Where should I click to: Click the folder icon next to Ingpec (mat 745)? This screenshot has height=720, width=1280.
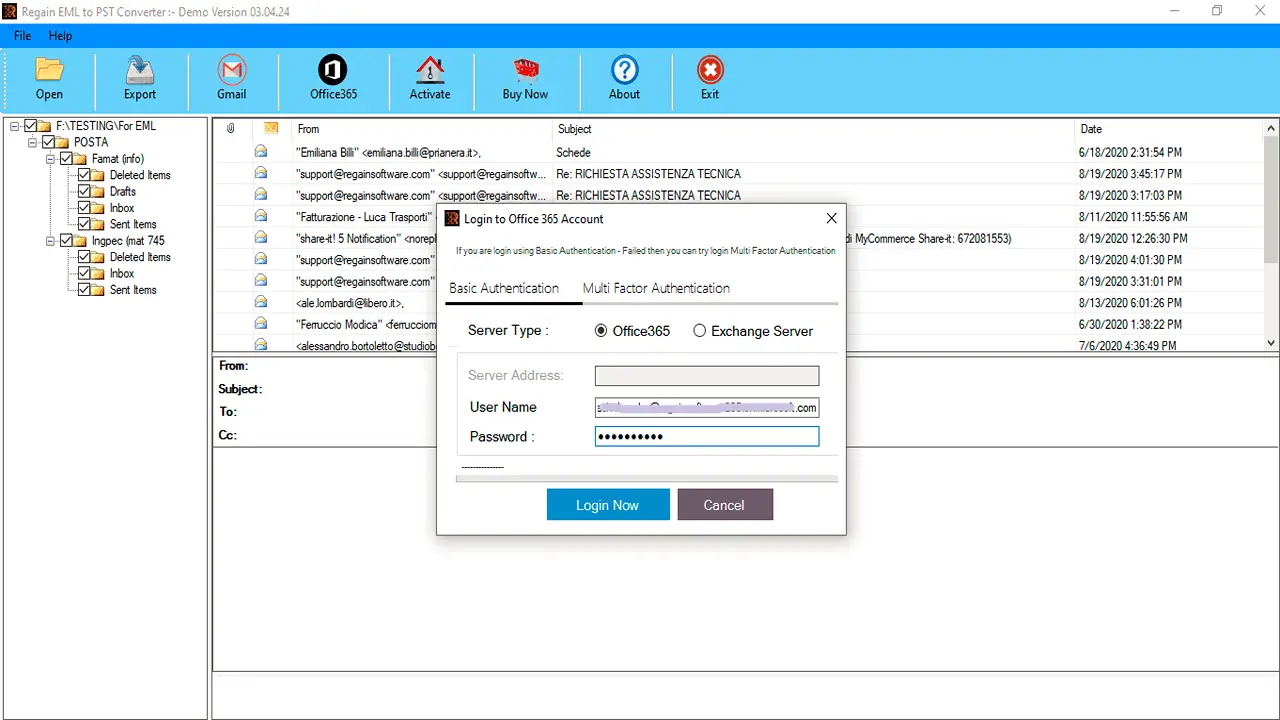click(x=80, y=241)
